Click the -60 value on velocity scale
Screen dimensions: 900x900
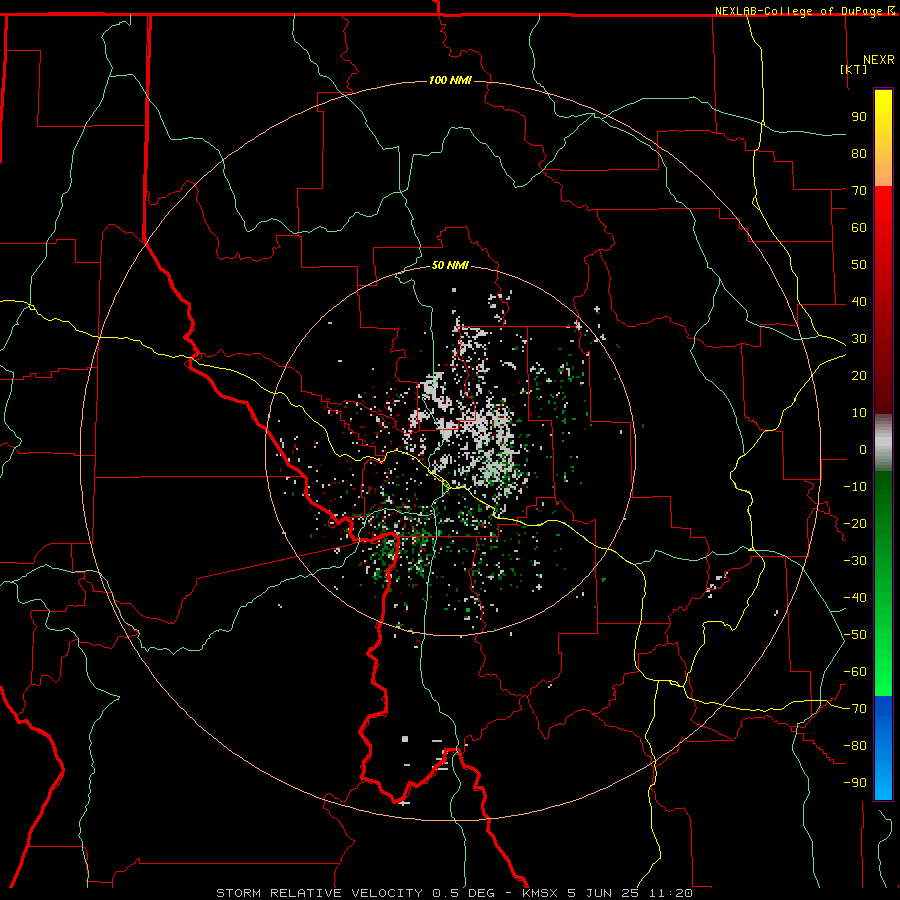pyautogui.click(x=855, y=672)
